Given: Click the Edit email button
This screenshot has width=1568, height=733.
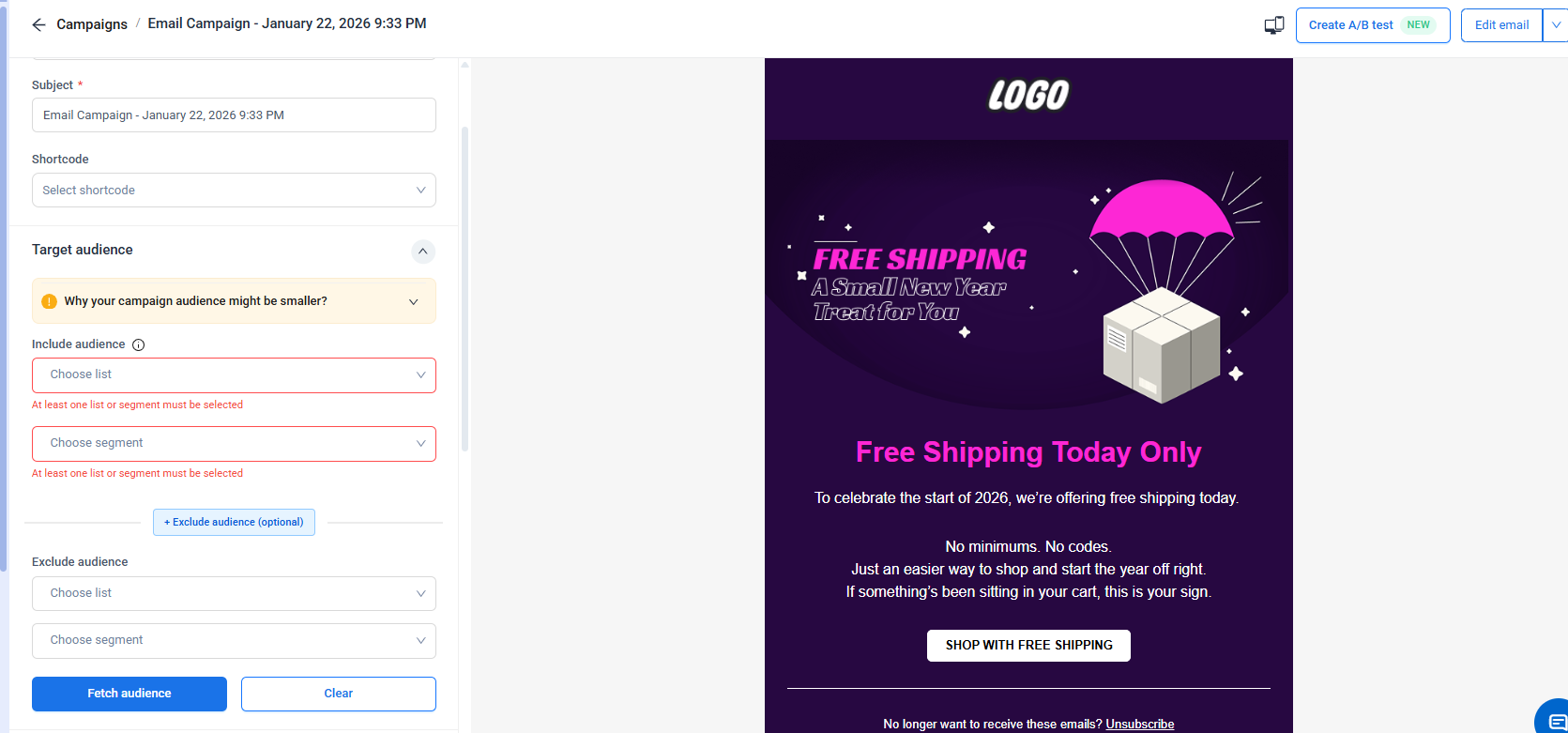Looking at the screenshot, I should click(1501, 25).
